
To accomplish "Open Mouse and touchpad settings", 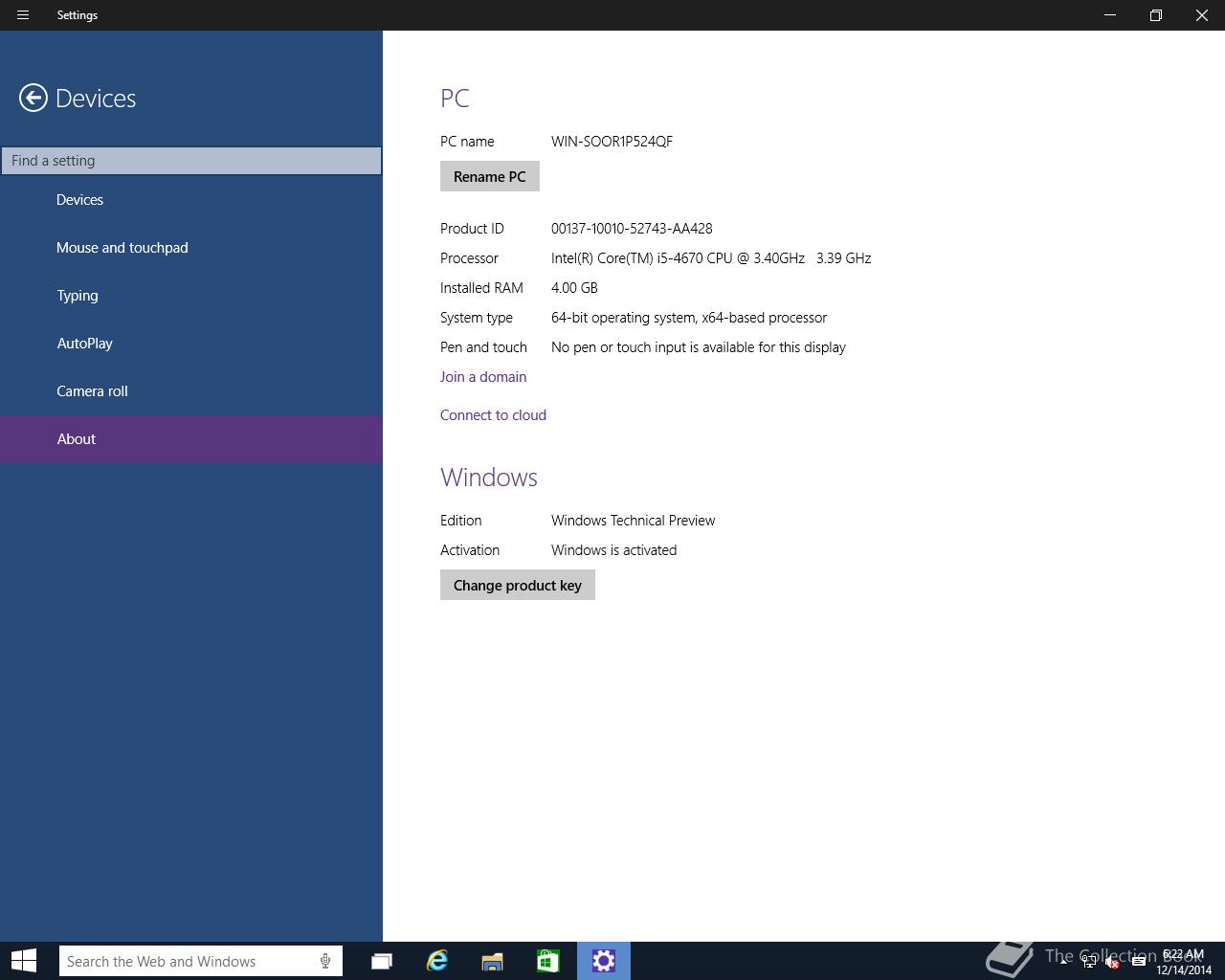I will point(191,248).
